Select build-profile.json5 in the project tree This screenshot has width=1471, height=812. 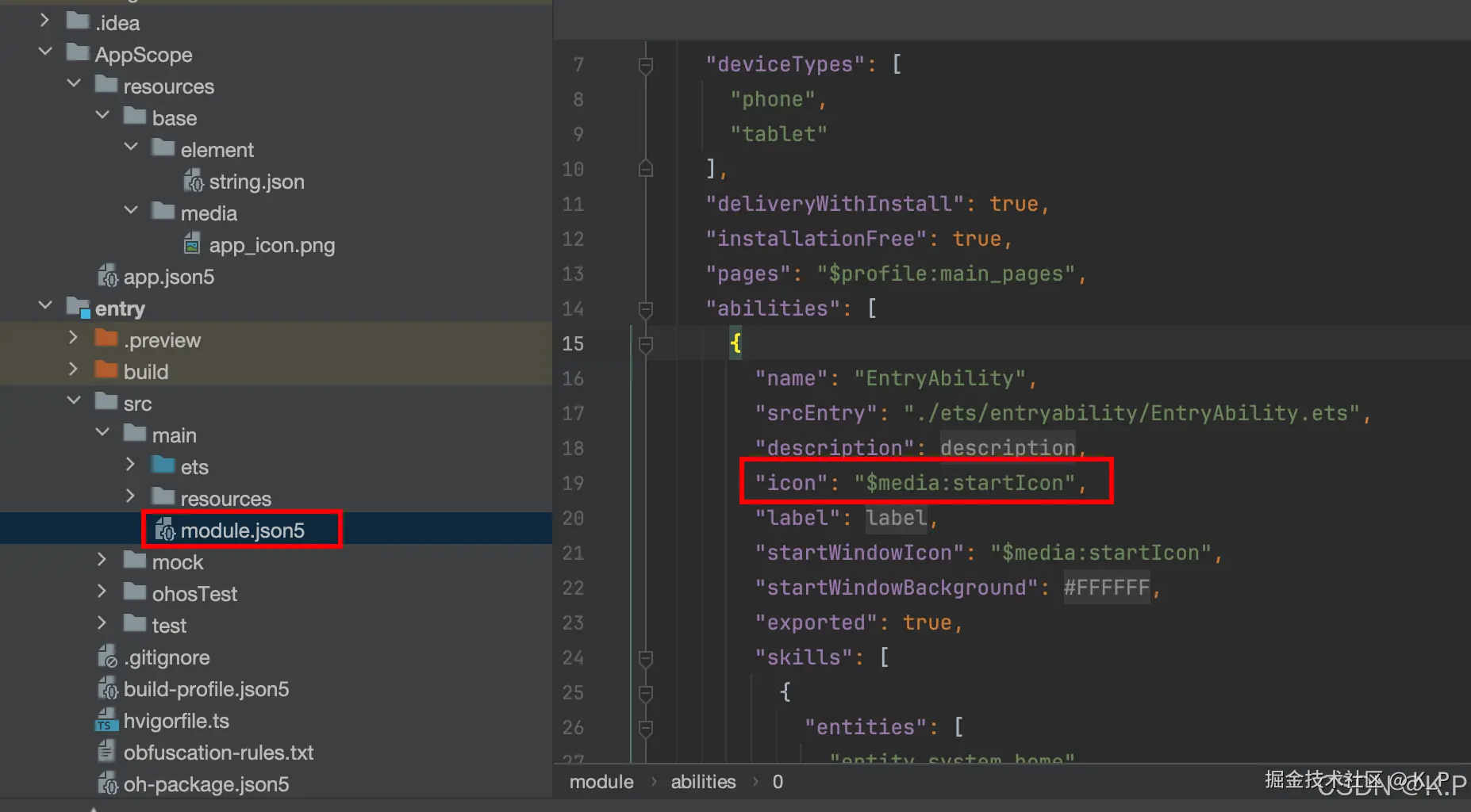click(206, 689)
